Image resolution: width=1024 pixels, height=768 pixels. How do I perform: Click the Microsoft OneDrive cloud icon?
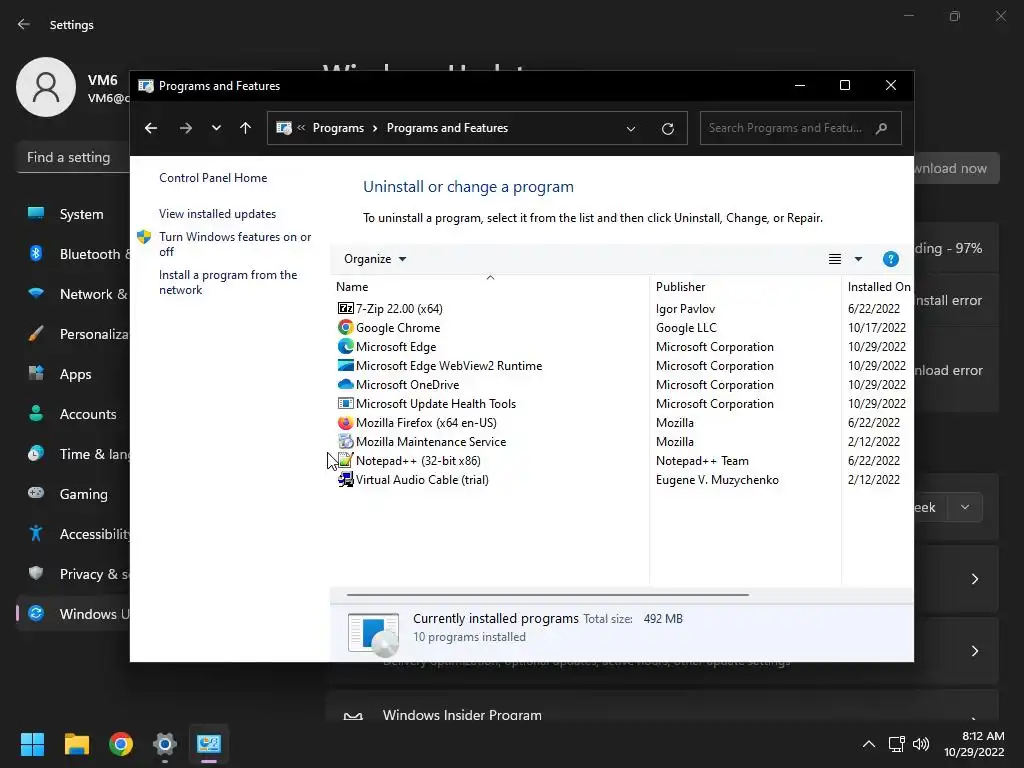click(345, 384)
